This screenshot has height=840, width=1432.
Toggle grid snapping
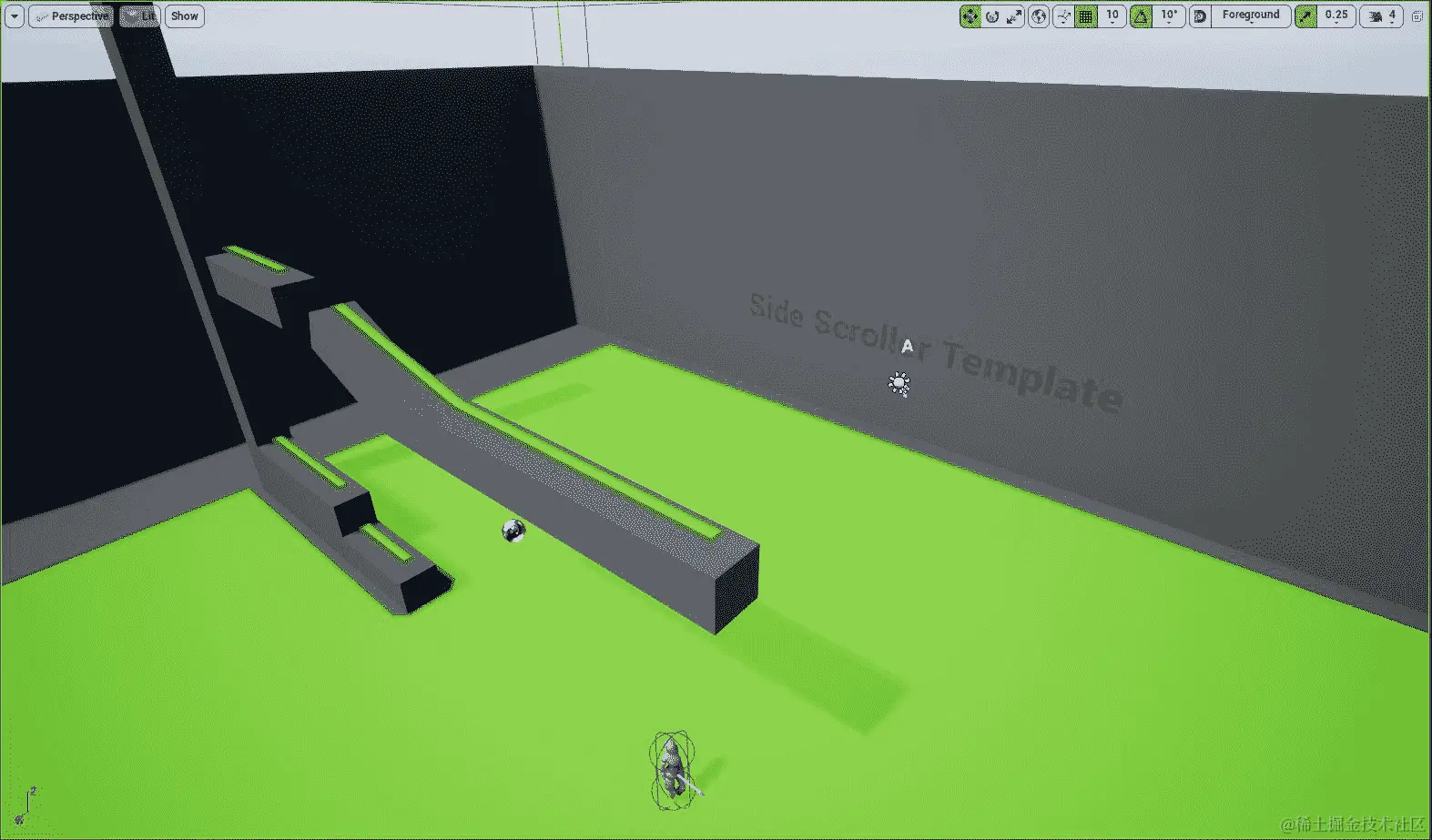[x=1086, y=16]
